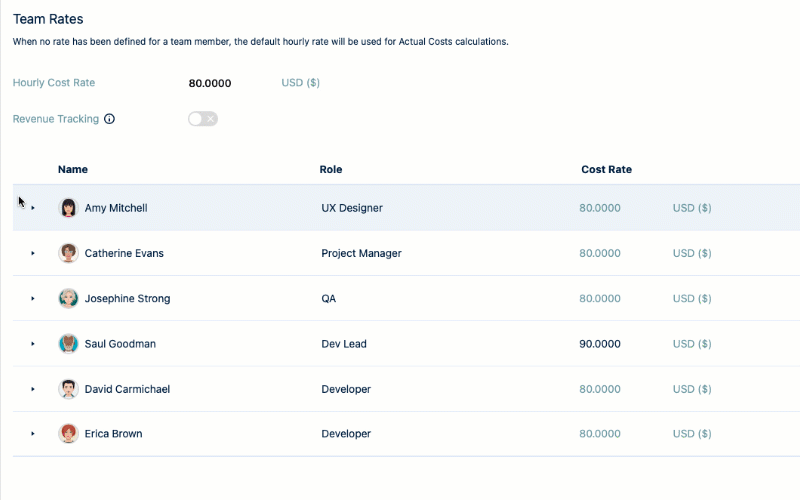The image size is (800, 500).
Task: Sort by the Name column header
Action: click(73, 169)
